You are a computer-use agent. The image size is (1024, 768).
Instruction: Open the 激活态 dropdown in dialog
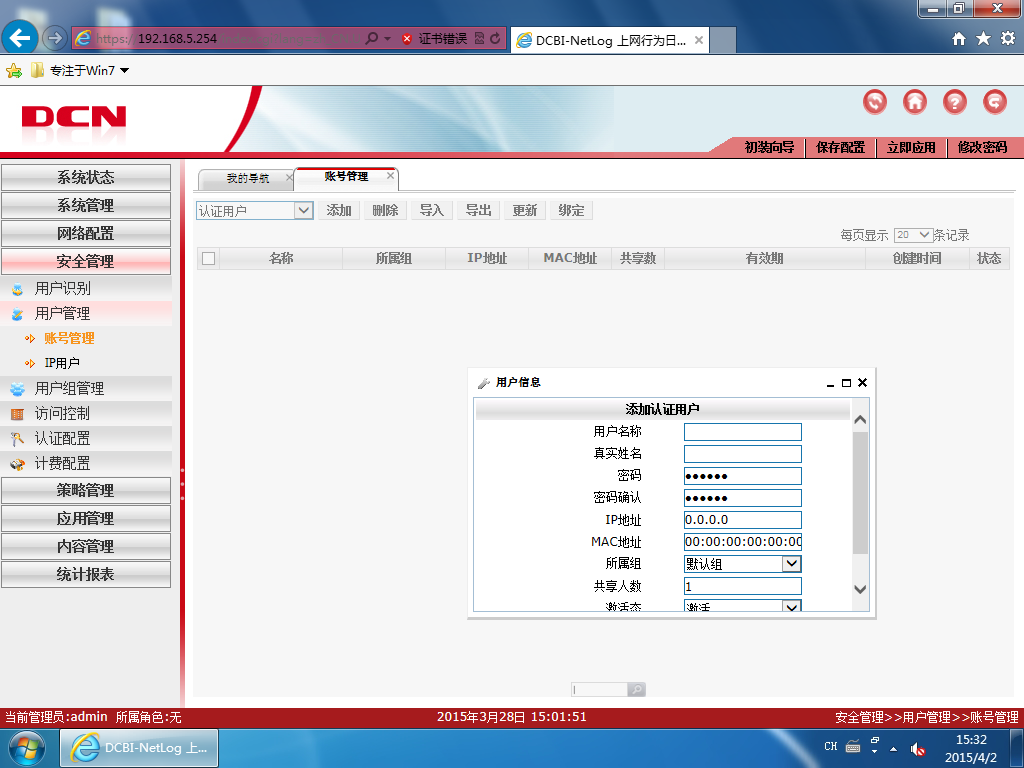coord(792,606)
